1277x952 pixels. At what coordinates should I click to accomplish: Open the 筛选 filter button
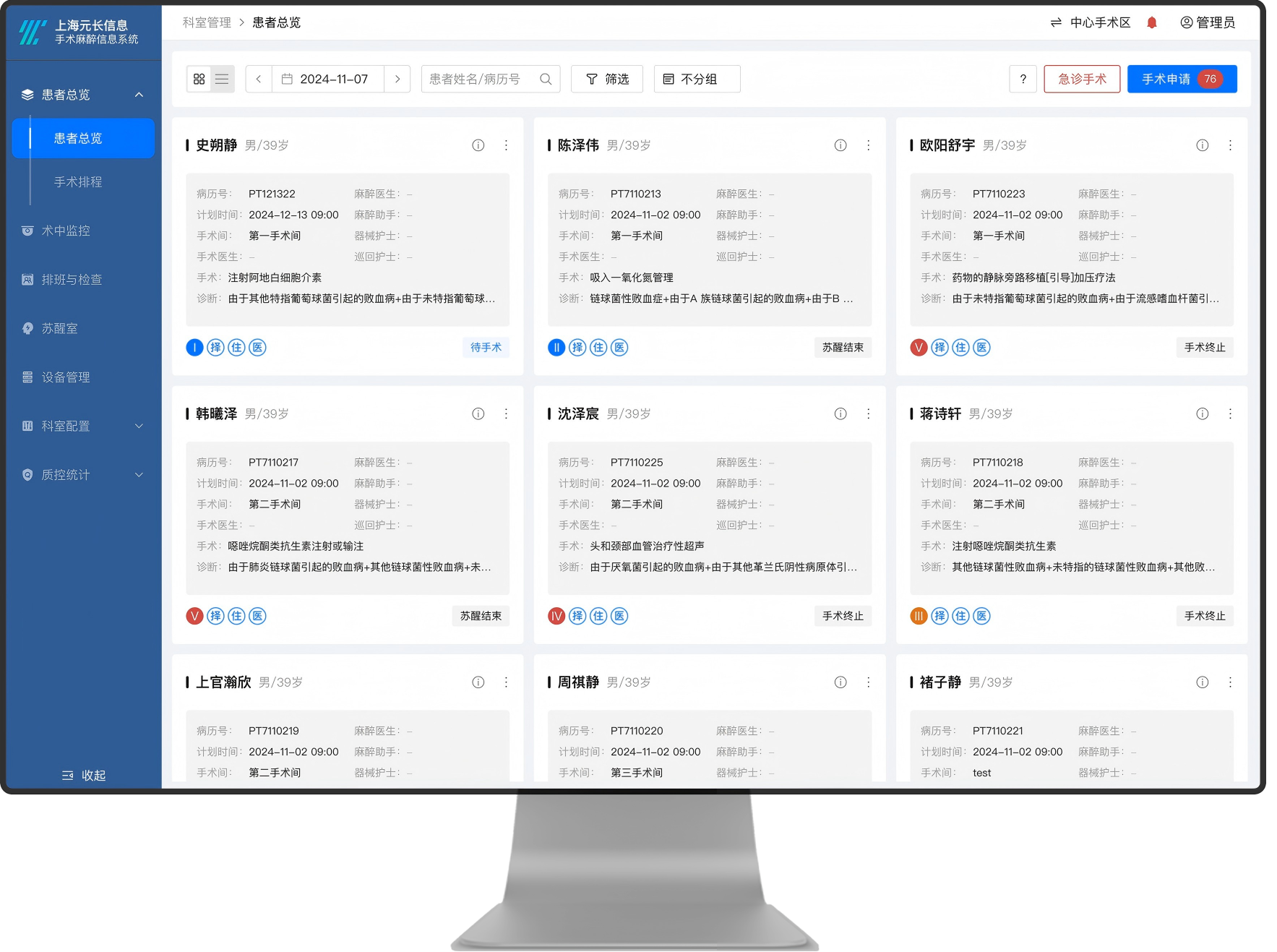(607, 79)
